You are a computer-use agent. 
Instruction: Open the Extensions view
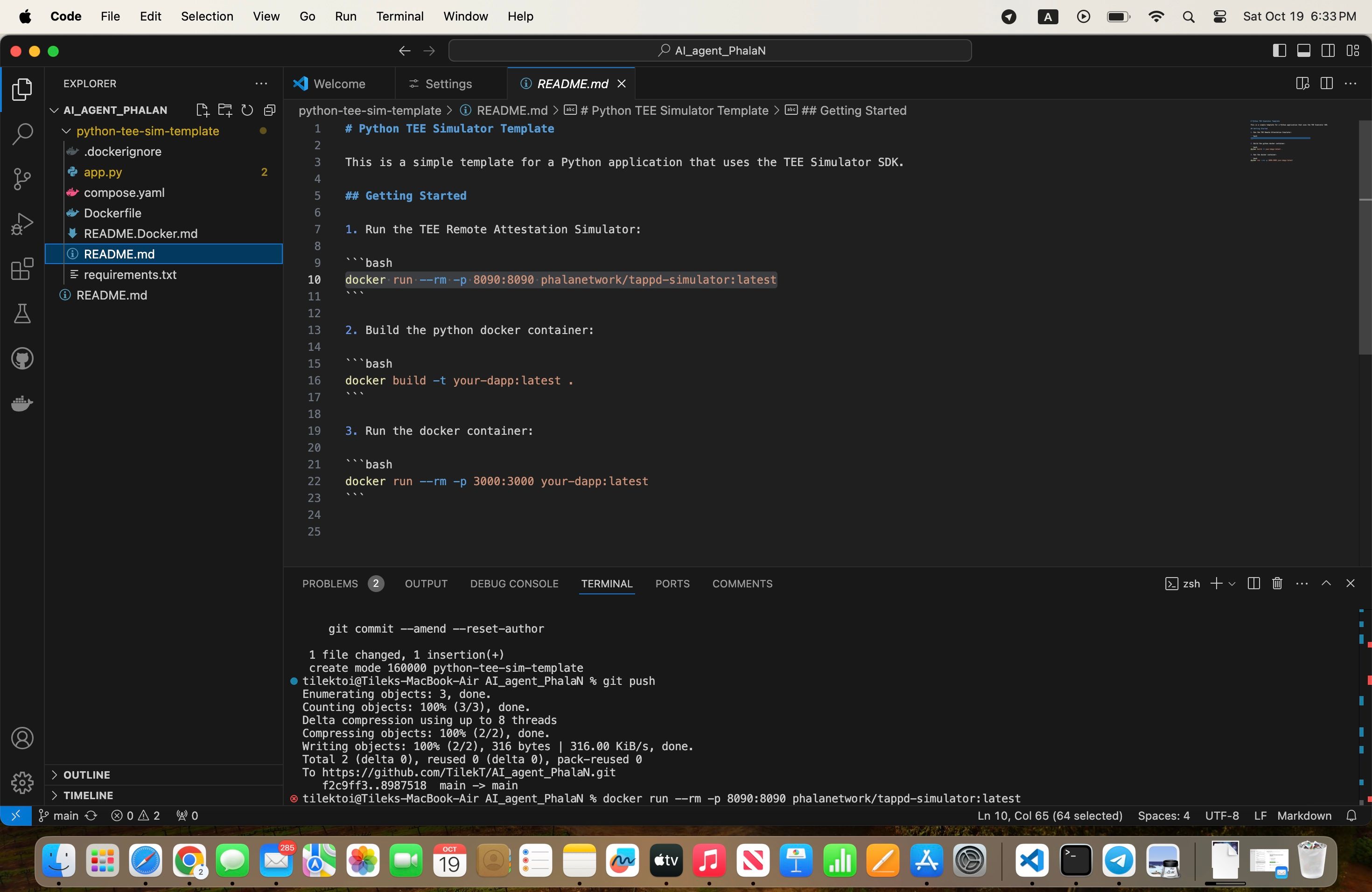(22, 269)
